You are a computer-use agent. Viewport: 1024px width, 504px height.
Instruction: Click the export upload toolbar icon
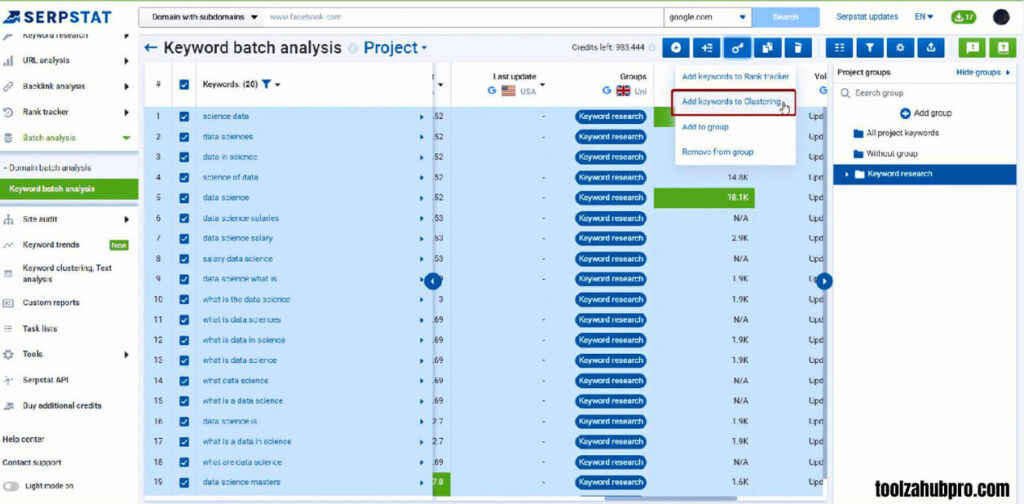(x=931, y=48)
